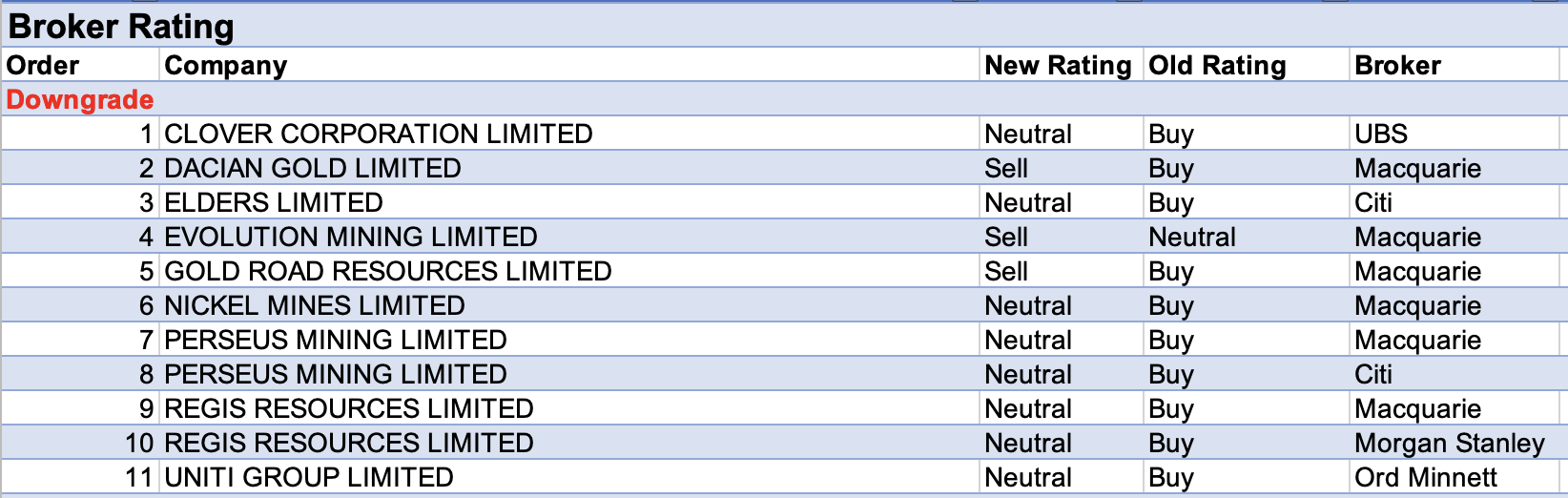The image size is (1568, 498).
Task: Select the CLOVER CORPORATION LIMITED cell
Action: click(379, 134)
